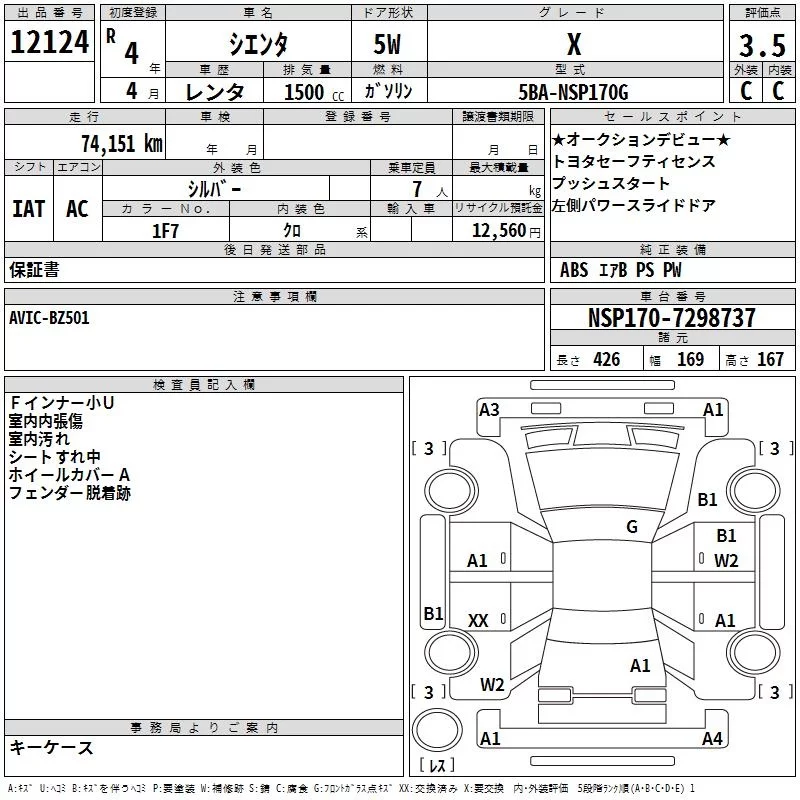Viewport: 800px width, 800px height.
Task: Click the 保証書 later-shipped item
Action: click(34, 269)
